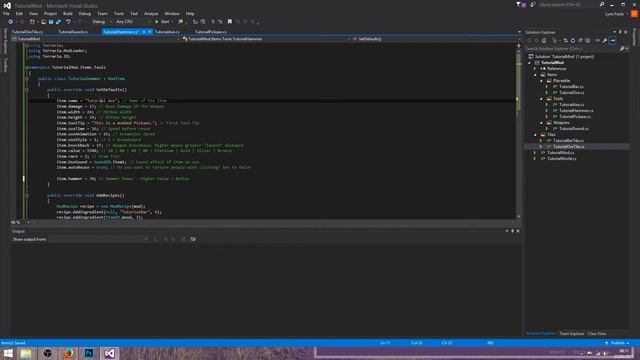Select TutorialSword.cs in Solution Explorer

tap(573, 129)
